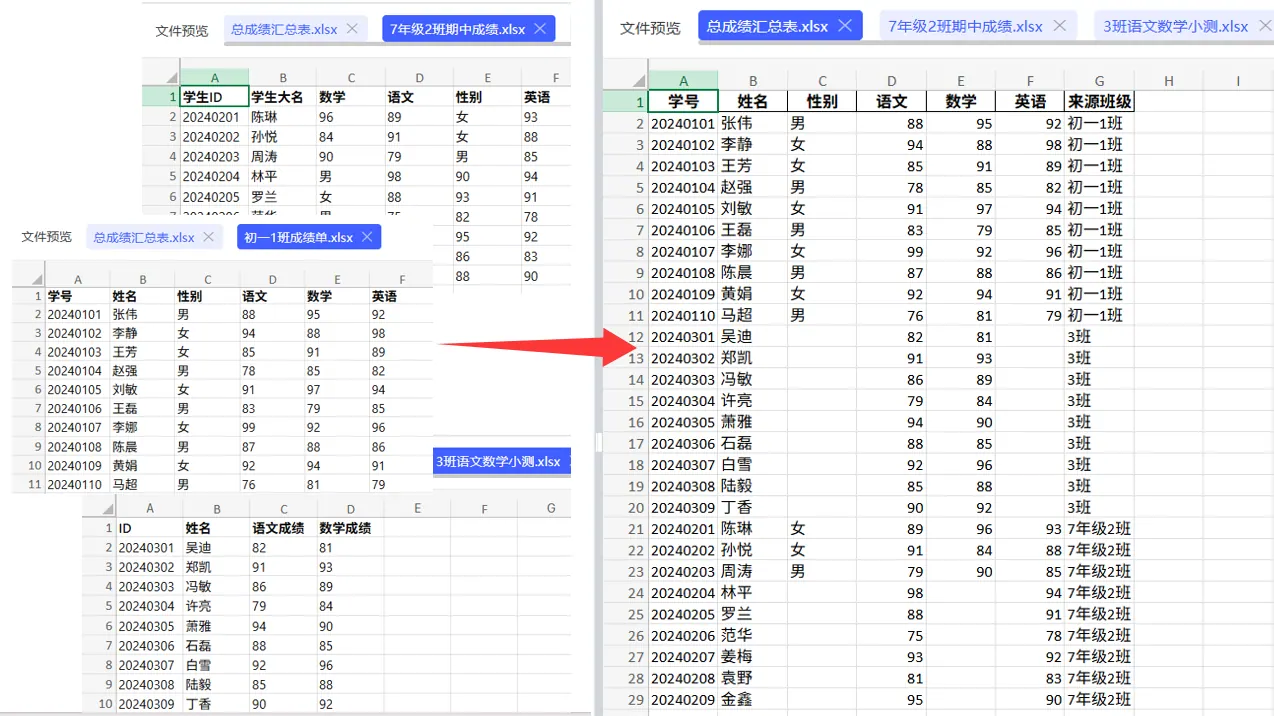Viewport: 1274px width, 716px height.
Task: Close the fully visible 3班语文数学小测.xlsx tab
Action: coord(1265,26)
